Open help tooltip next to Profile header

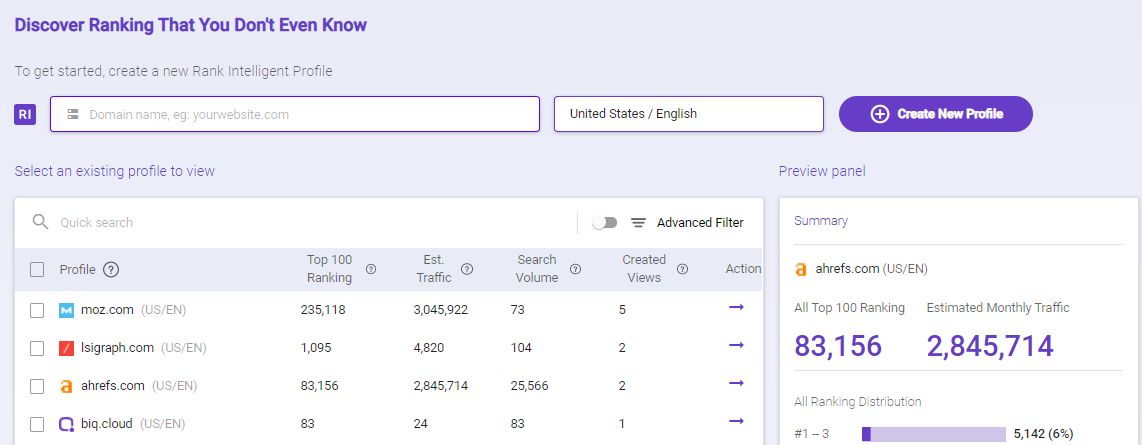(111, 269)
